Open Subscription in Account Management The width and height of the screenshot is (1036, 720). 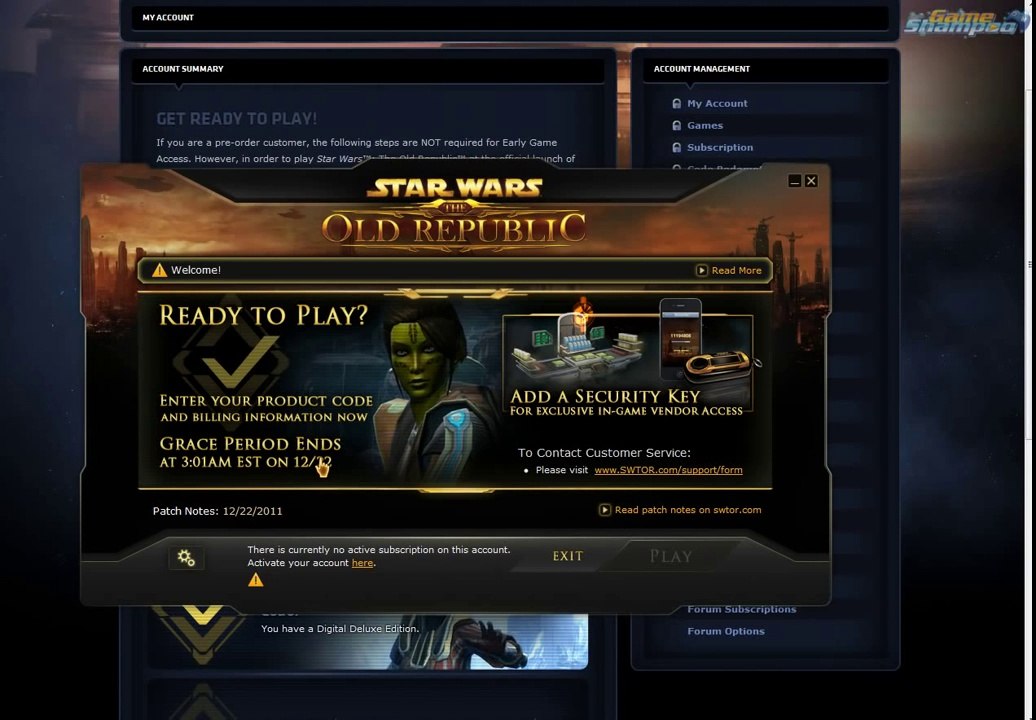[720, 147]
